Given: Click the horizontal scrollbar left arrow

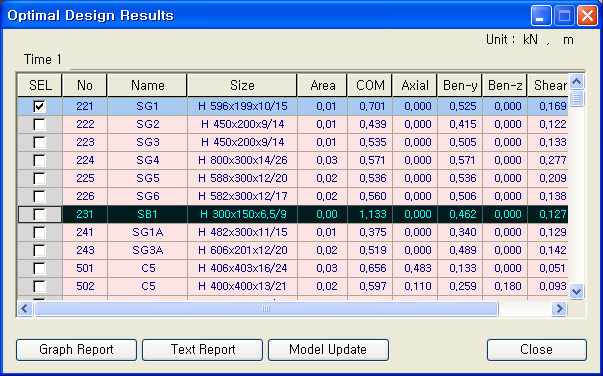Looking at the screenshot, I should [x=25, y=308].
